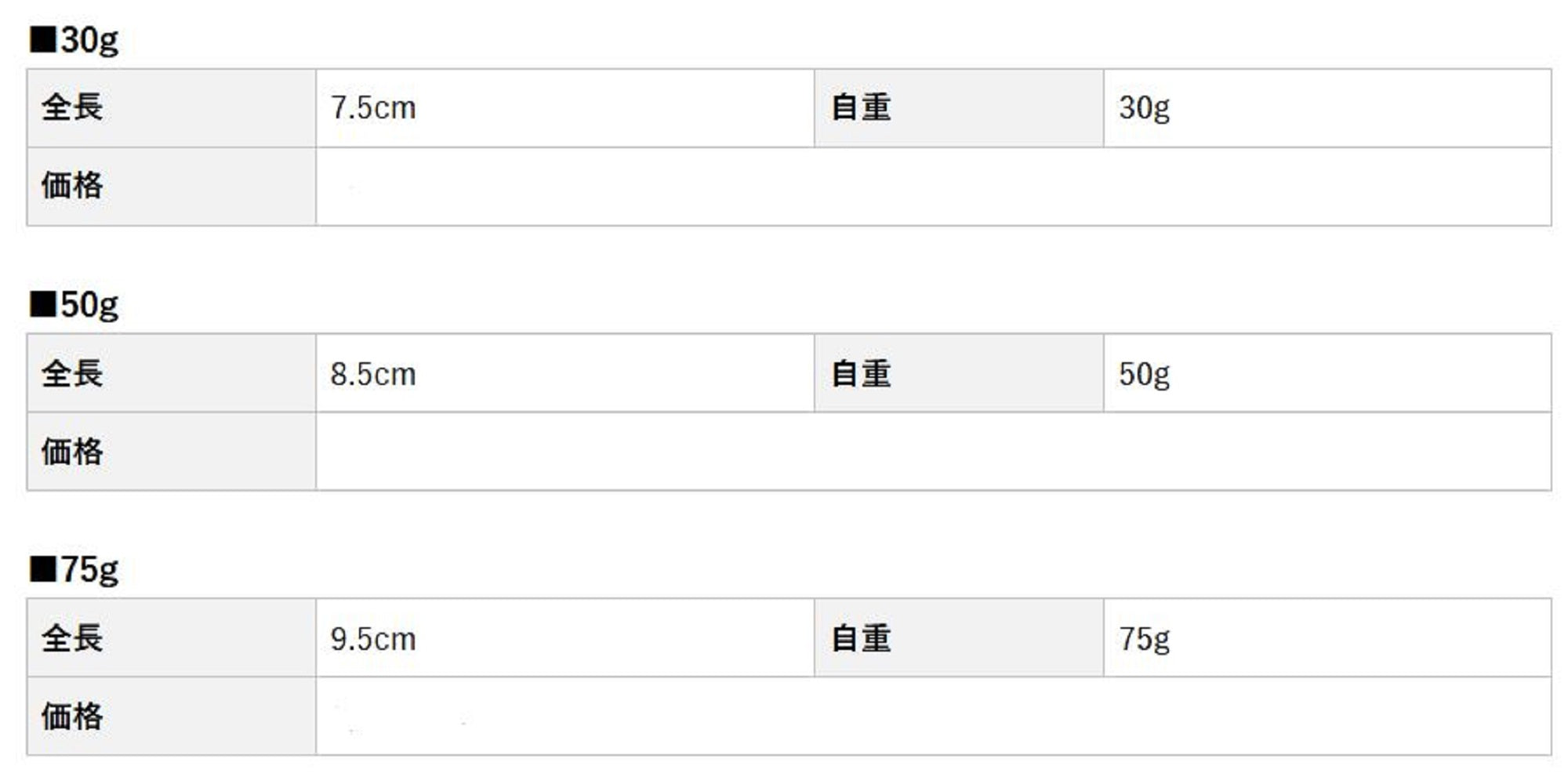Click 全長 label in the 30g table
Viewport: 1568px width, 777px height.
coord(72,107)
